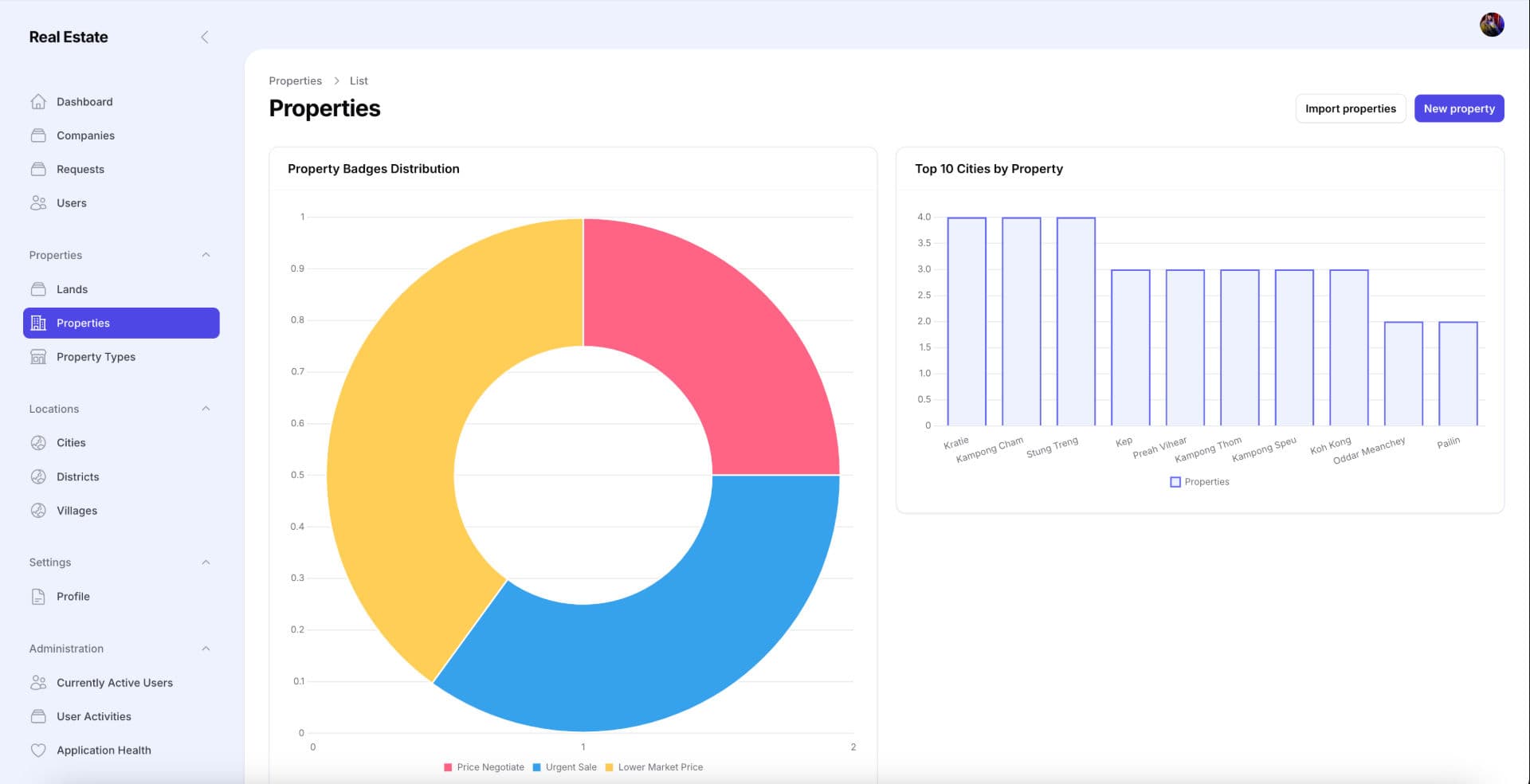Viewport: 1530px width, 784px height.
Task: Collapse the Settings sidebar group
Action: coord(206,563)
